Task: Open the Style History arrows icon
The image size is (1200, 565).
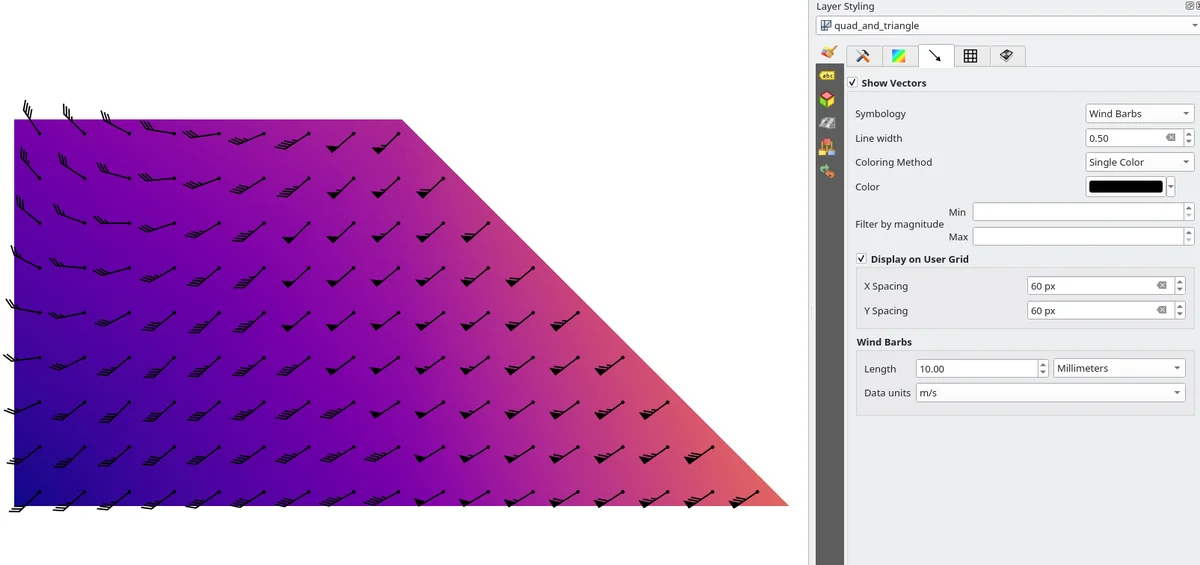Action: click(x=828, y=171)
